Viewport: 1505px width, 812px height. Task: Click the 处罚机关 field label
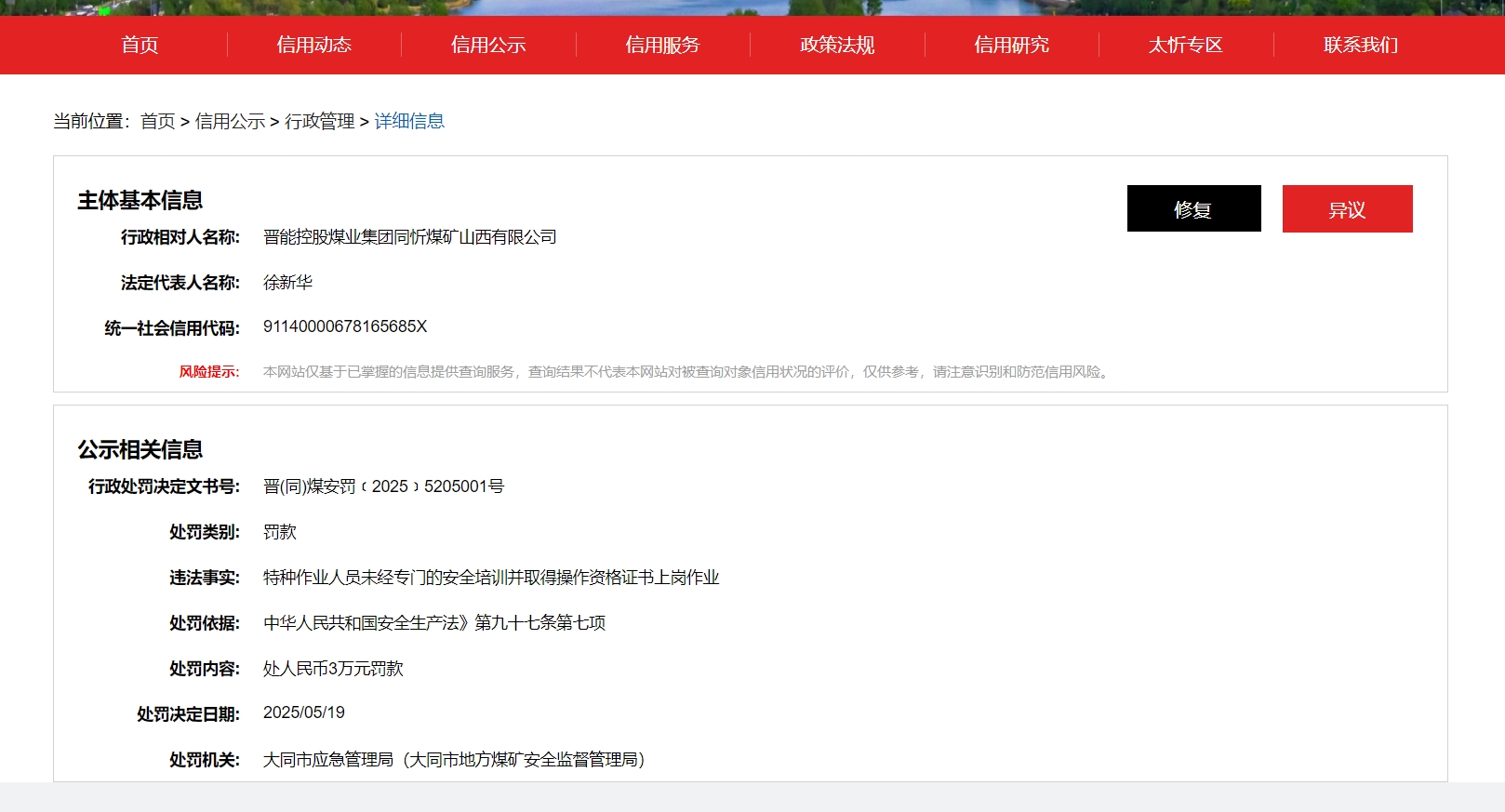click(205, 760)
